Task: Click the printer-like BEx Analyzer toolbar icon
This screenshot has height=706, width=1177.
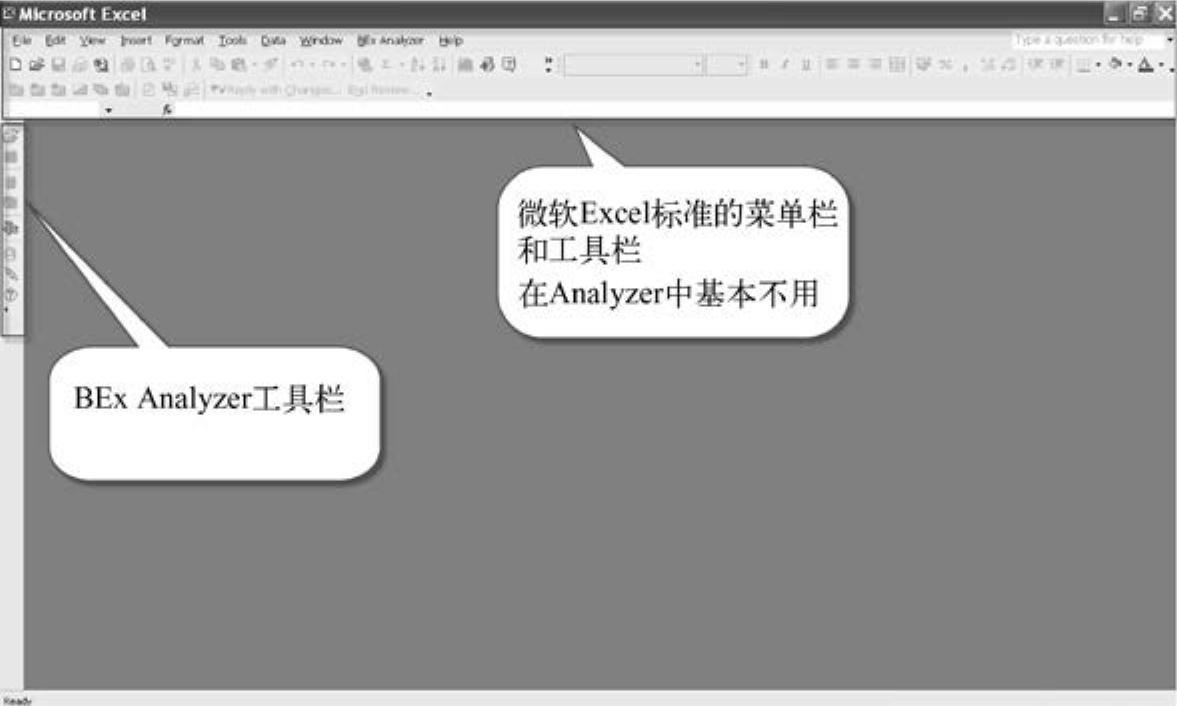Action: tap(11, 228)
